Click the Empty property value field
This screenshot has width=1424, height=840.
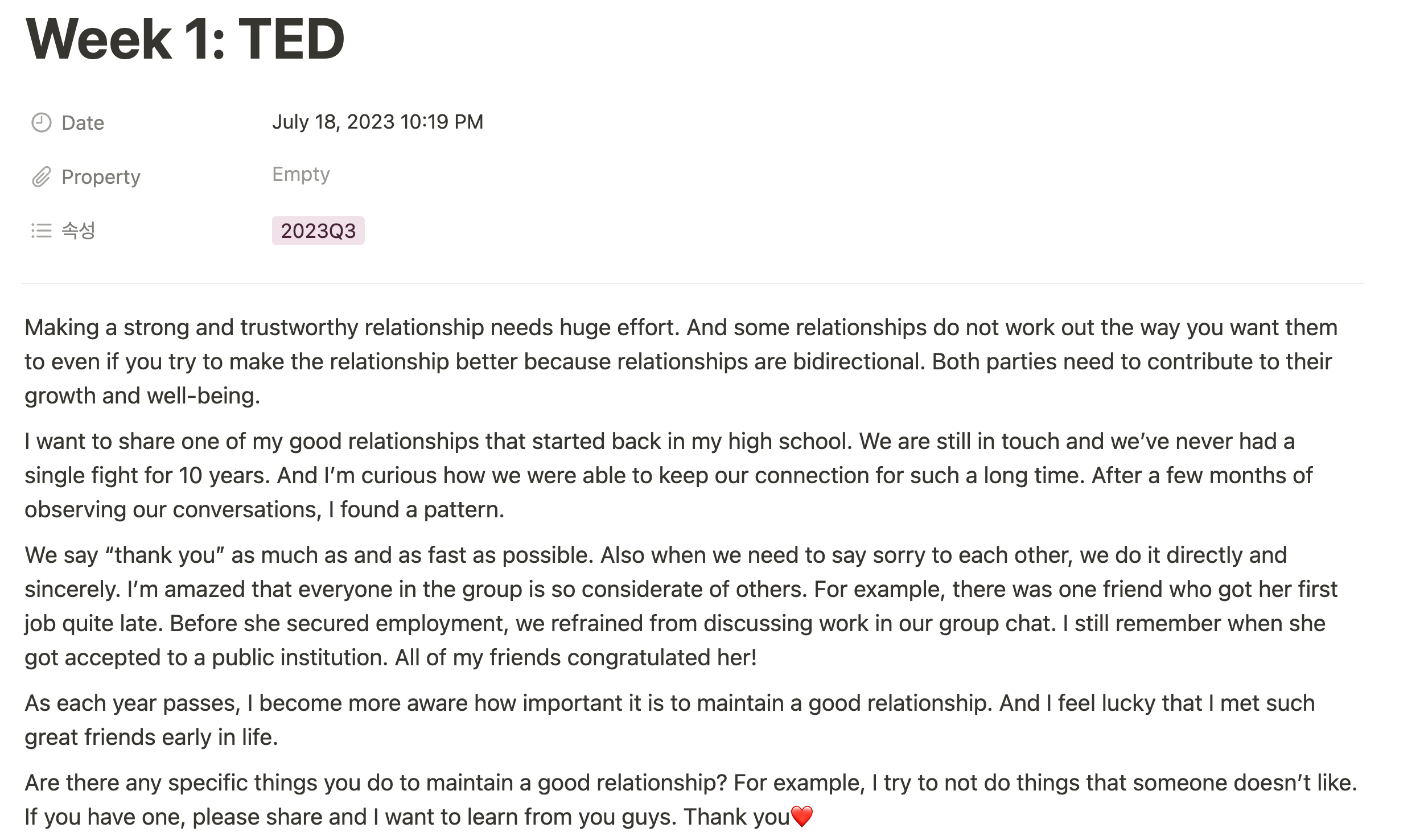tap(301, 174)
